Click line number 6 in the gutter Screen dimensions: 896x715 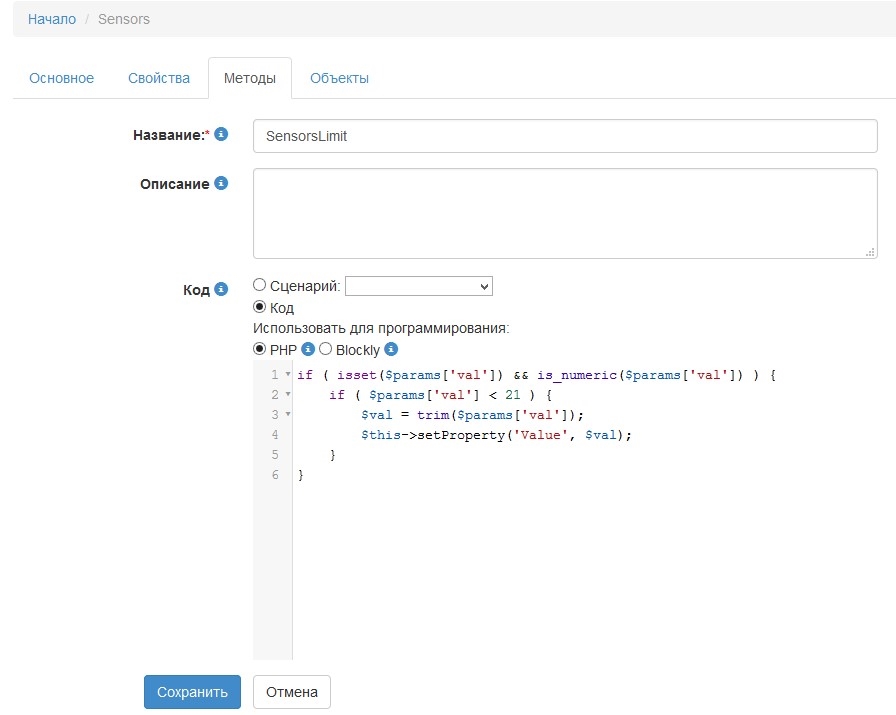pyautogui.click(x=275, y=475)
